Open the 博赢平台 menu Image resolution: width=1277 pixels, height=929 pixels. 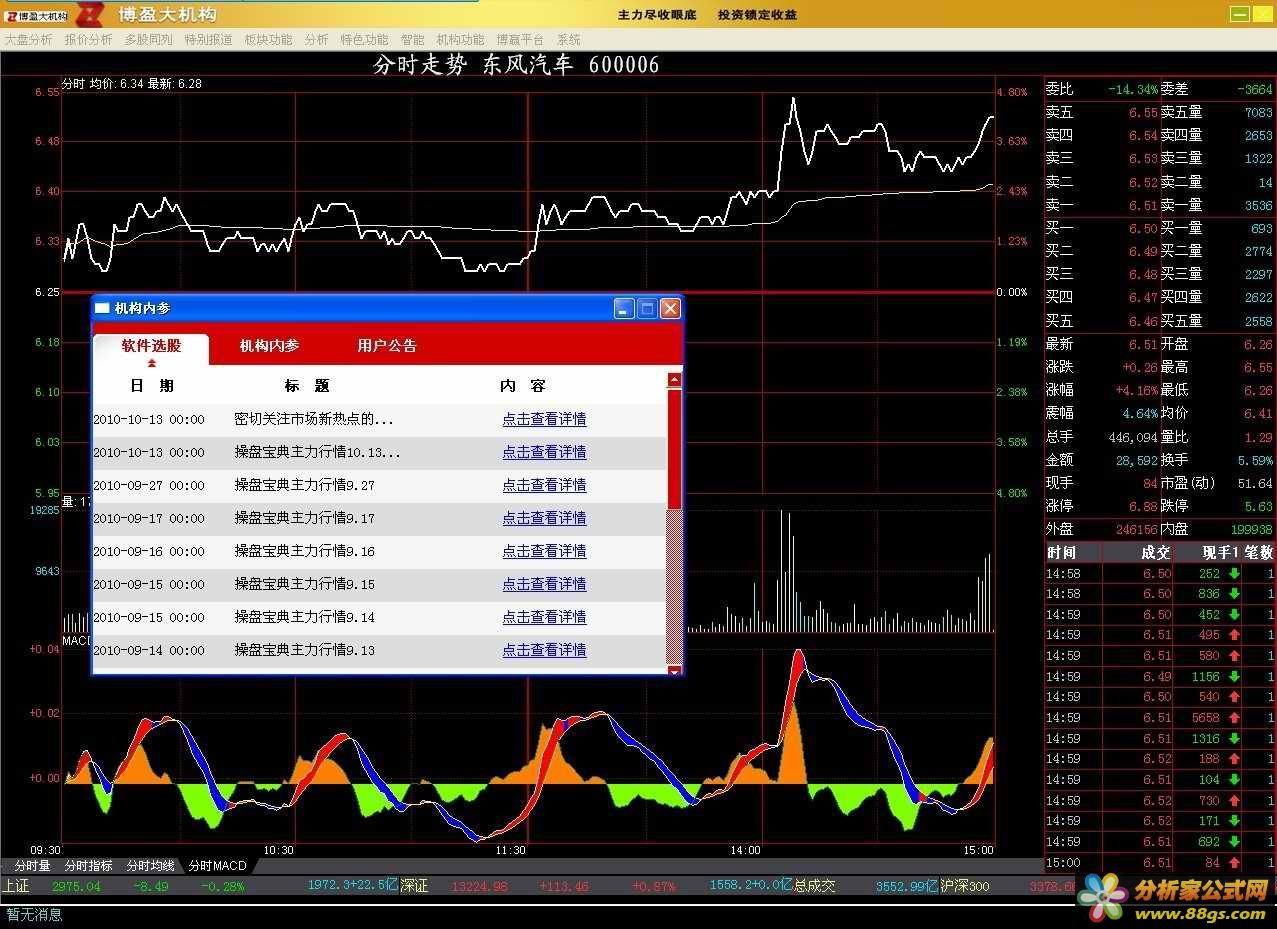(520, 40)
